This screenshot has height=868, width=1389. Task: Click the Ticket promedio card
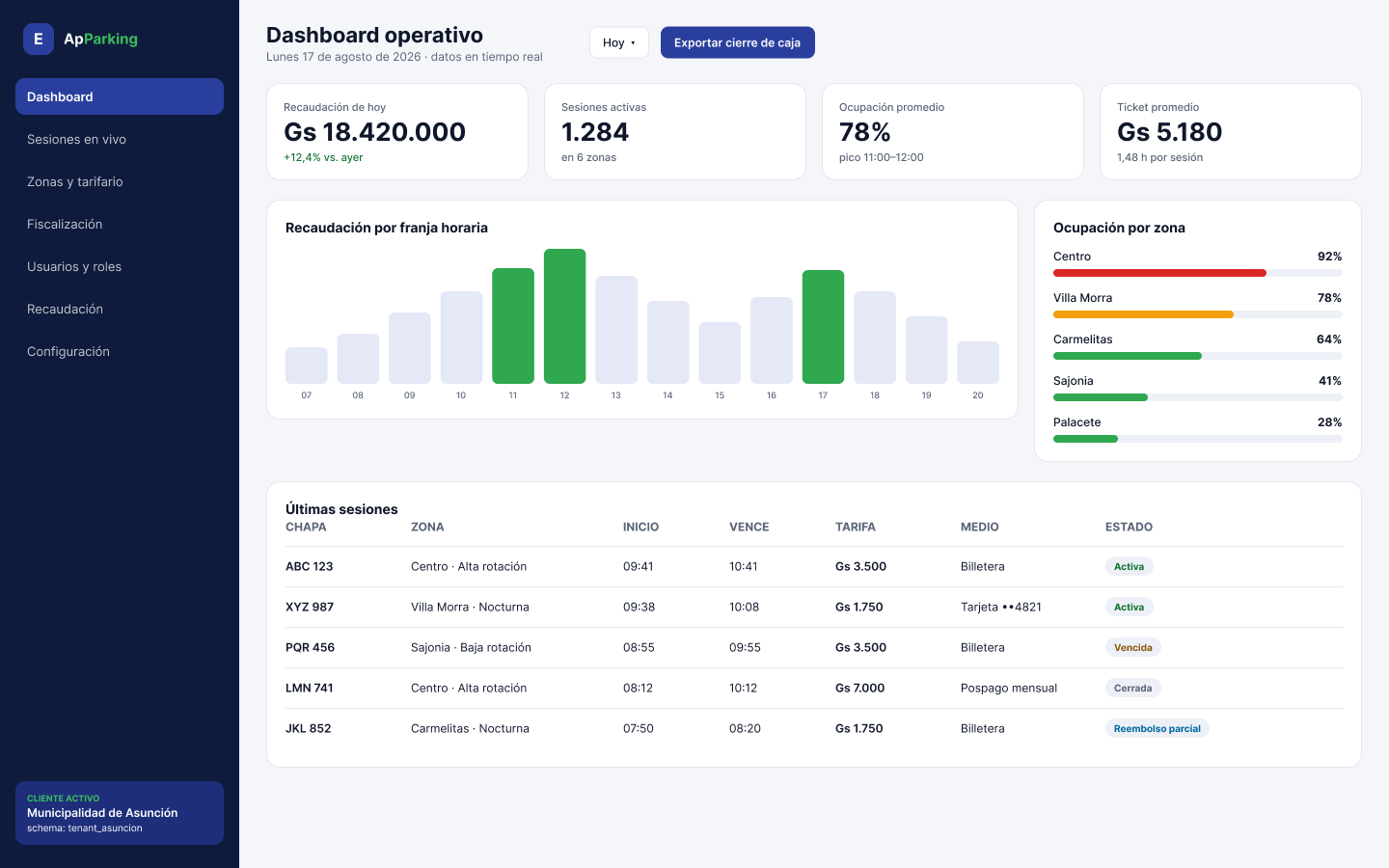(x=1231, y=131)
